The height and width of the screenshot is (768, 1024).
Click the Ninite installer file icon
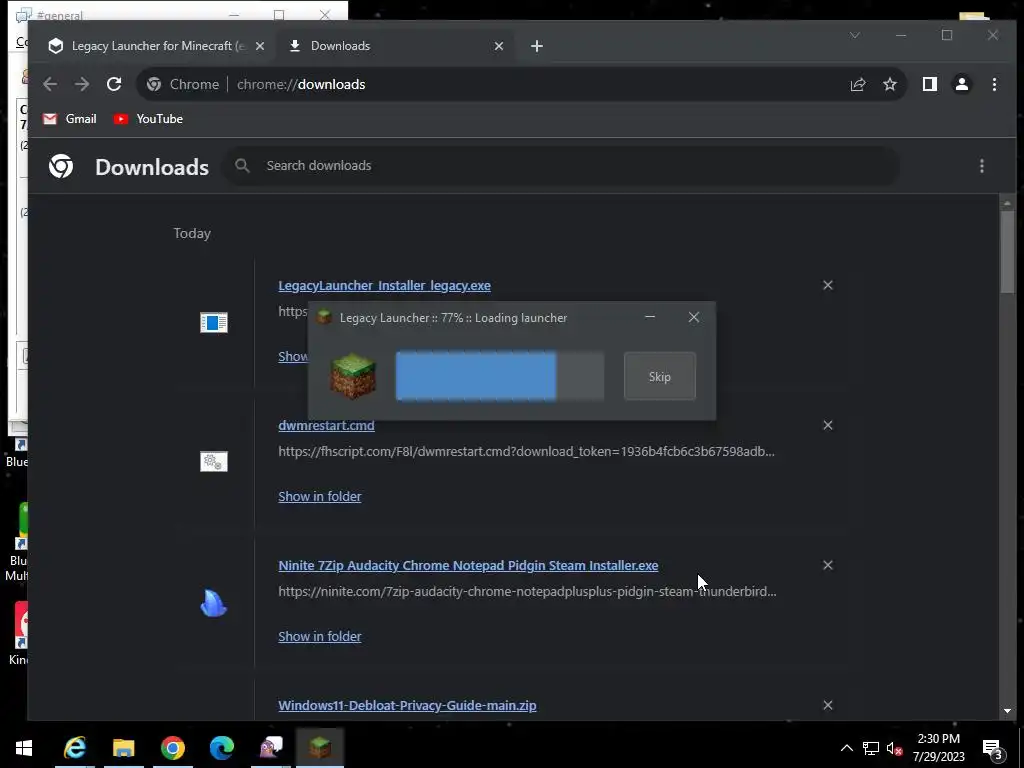pos(214,603)
